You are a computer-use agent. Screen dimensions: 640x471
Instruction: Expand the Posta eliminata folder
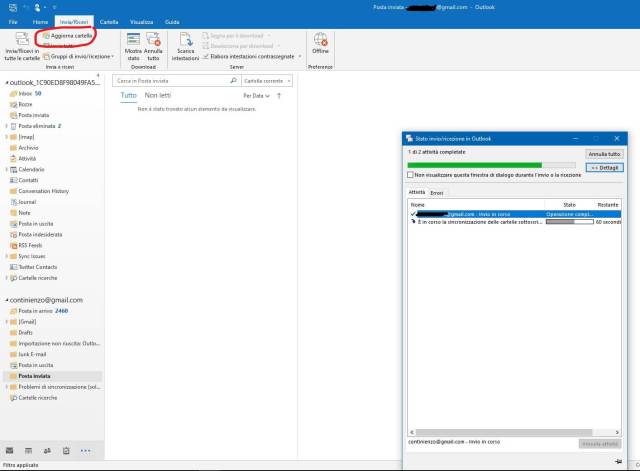7,126
